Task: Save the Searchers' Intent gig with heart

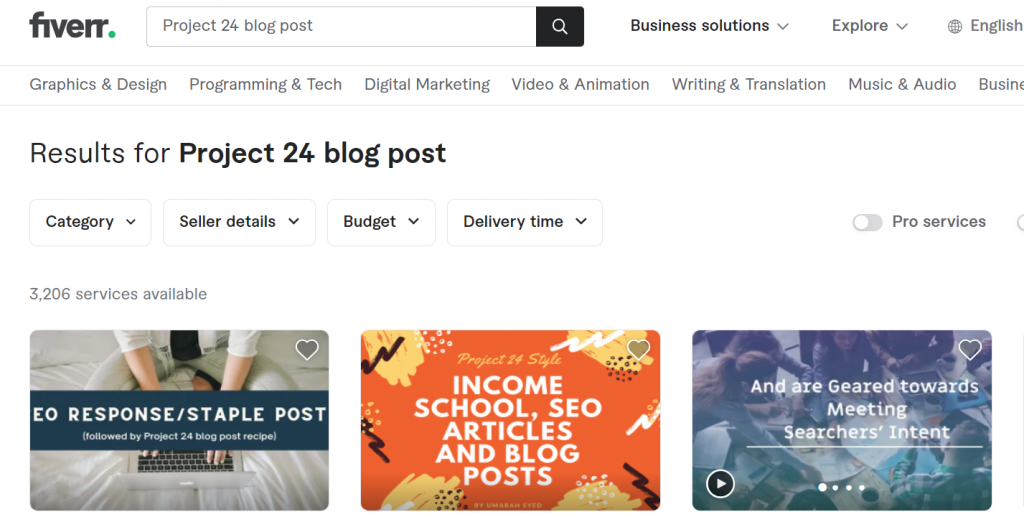Action: click(970, 350)
